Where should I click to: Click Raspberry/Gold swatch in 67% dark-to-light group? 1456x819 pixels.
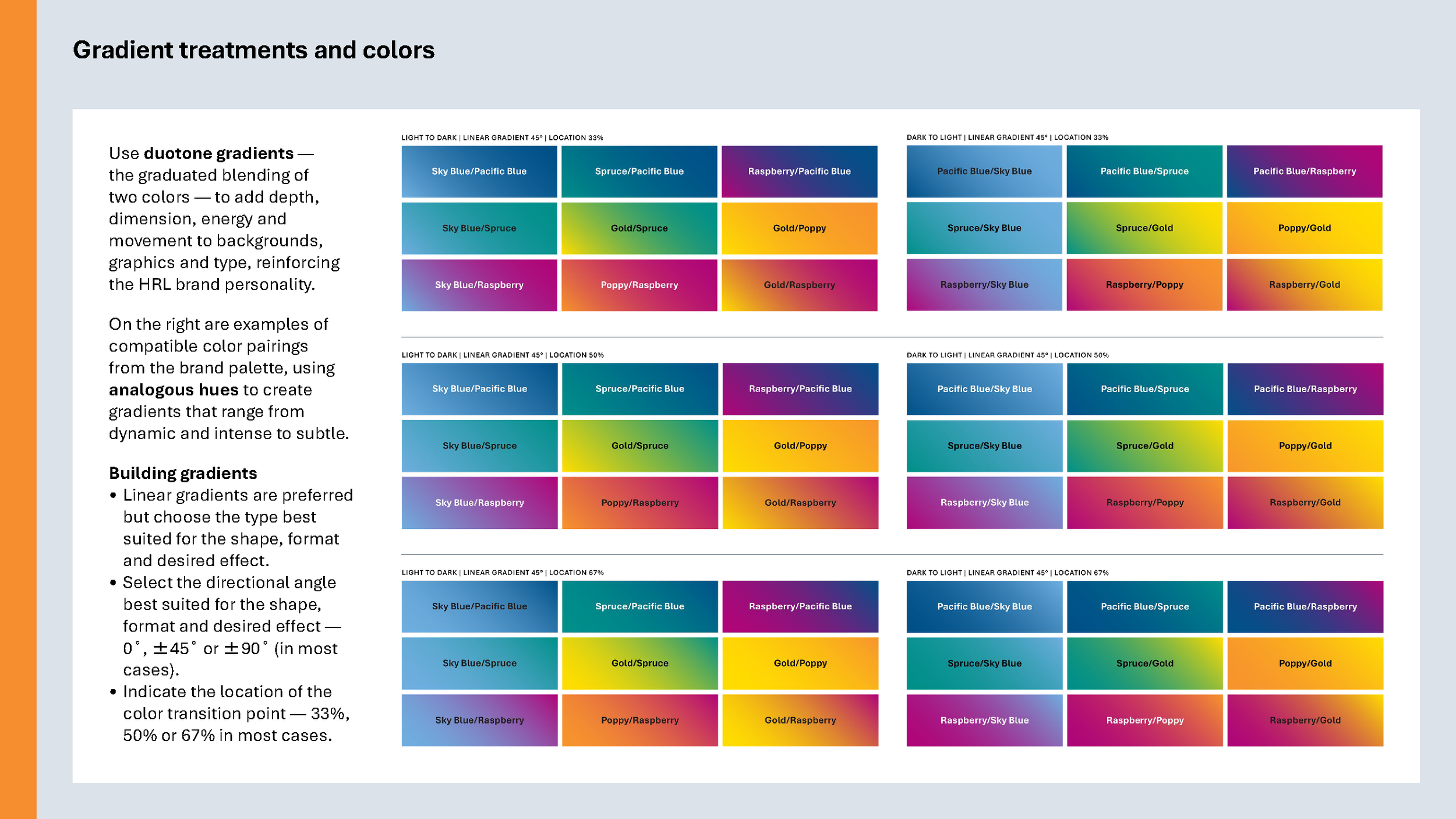coord(1305,720)
